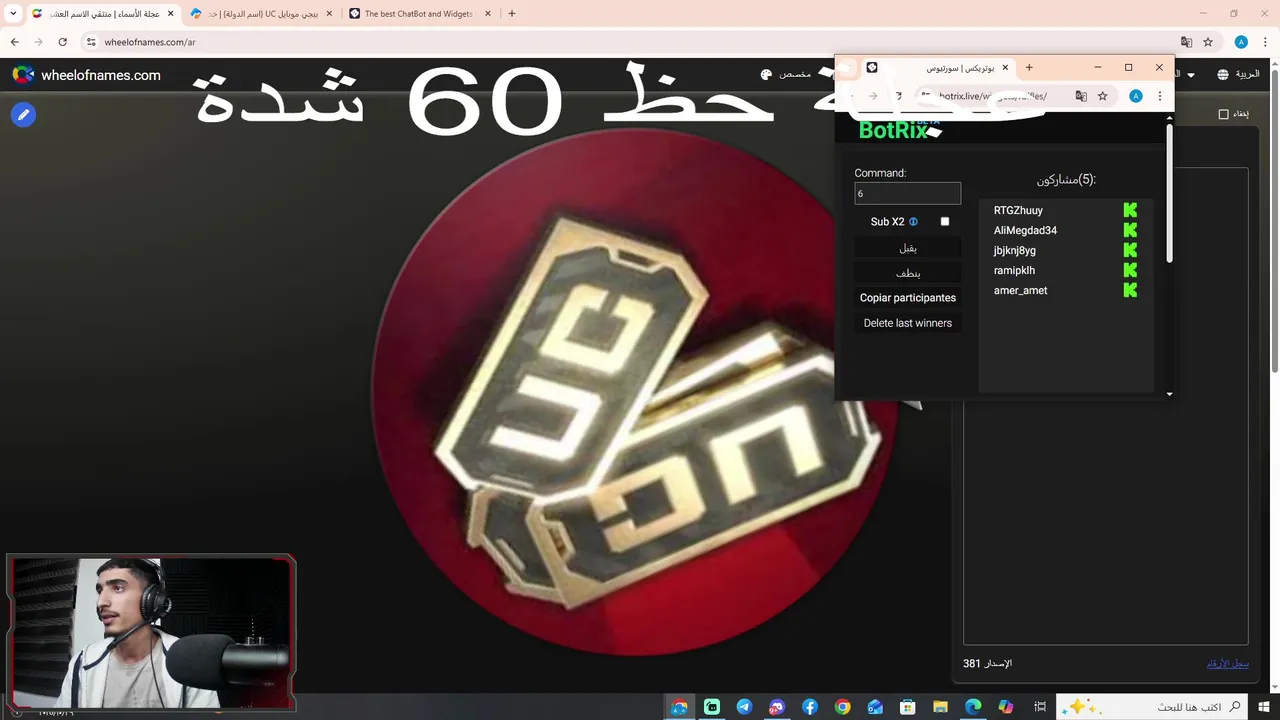Open Facebook from the taskbar
1280x720 pixels.
coord(810,707)
